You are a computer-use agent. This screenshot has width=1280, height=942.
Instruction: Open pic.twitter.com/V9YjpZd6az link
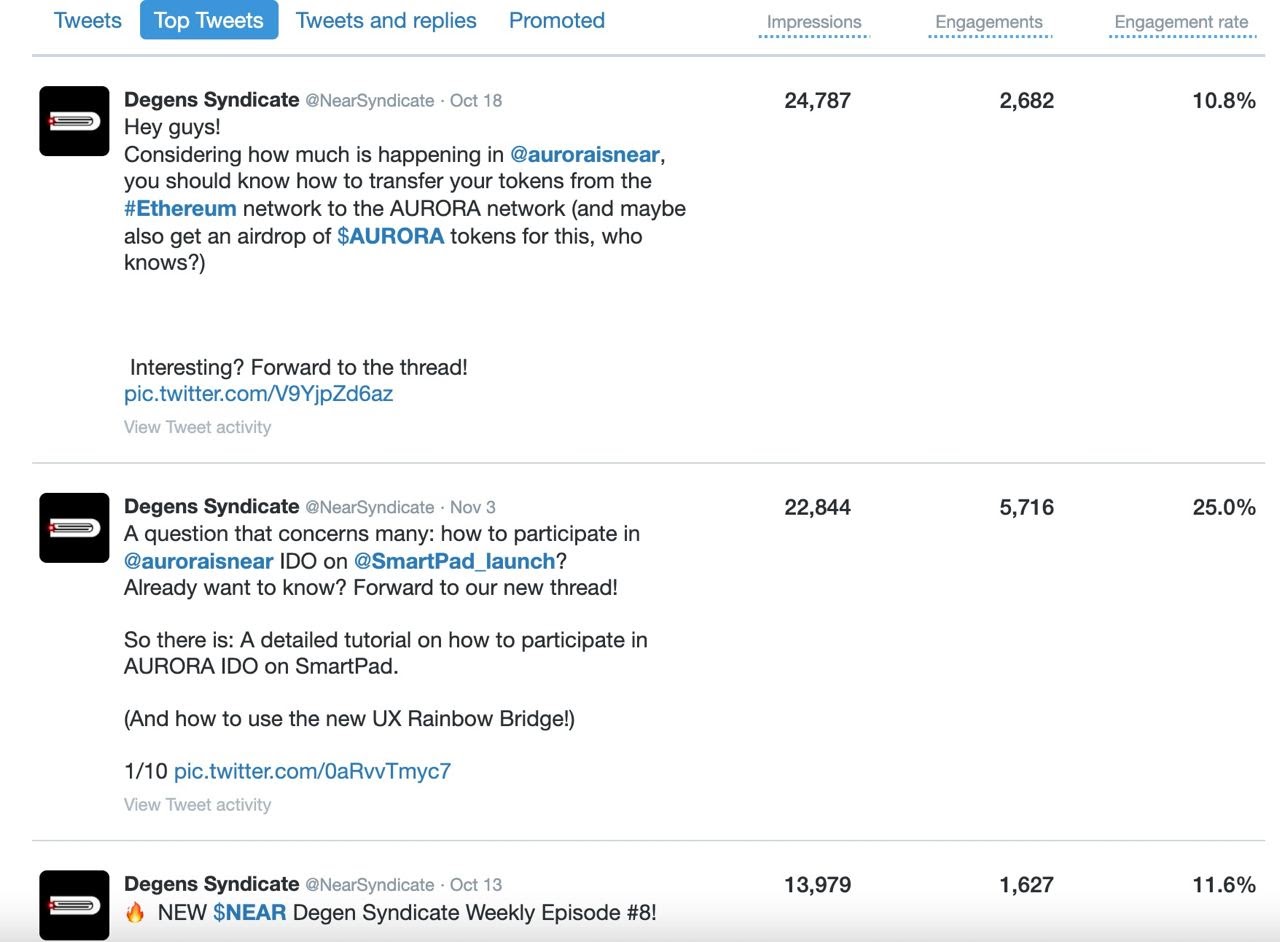258,393
